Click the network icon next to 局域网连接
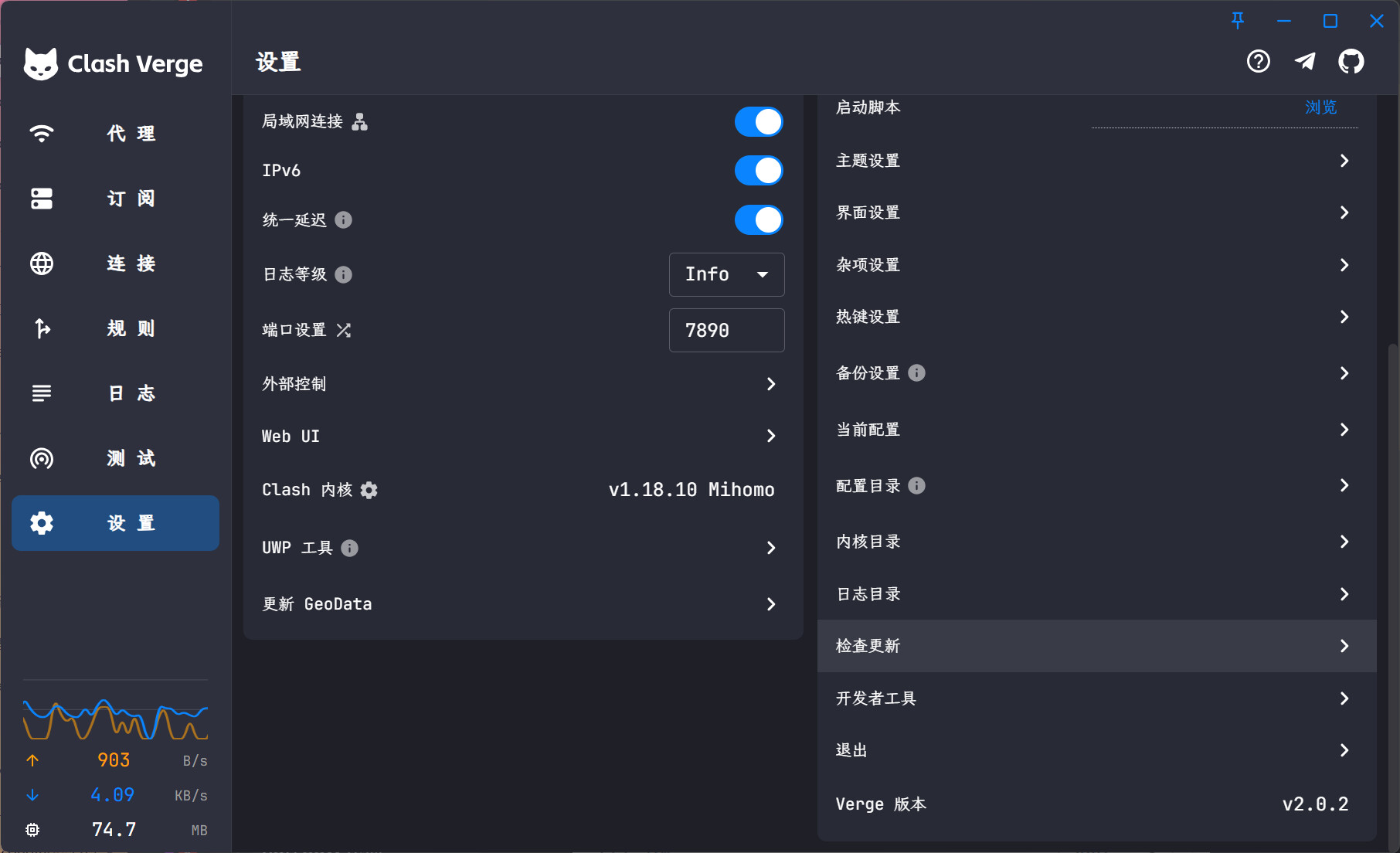 click(360, 122)
